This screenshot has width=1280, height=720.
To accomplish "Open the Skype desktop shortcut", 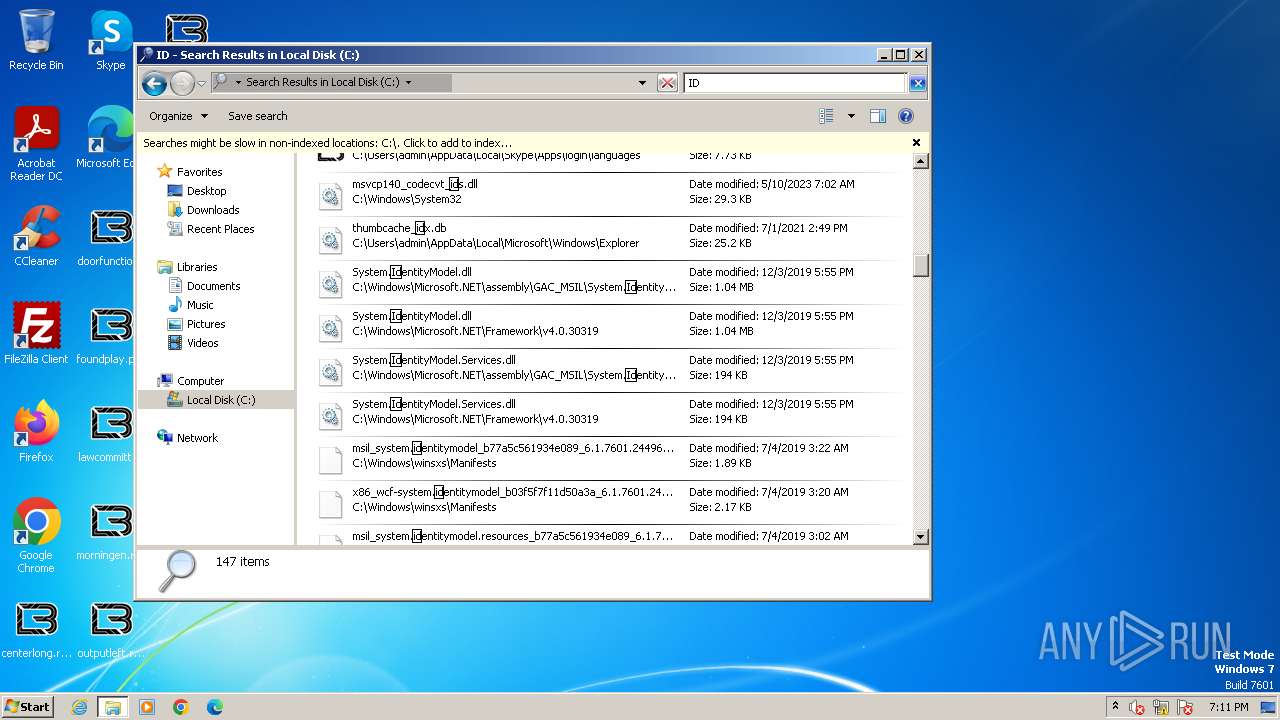I will point(111,41).
